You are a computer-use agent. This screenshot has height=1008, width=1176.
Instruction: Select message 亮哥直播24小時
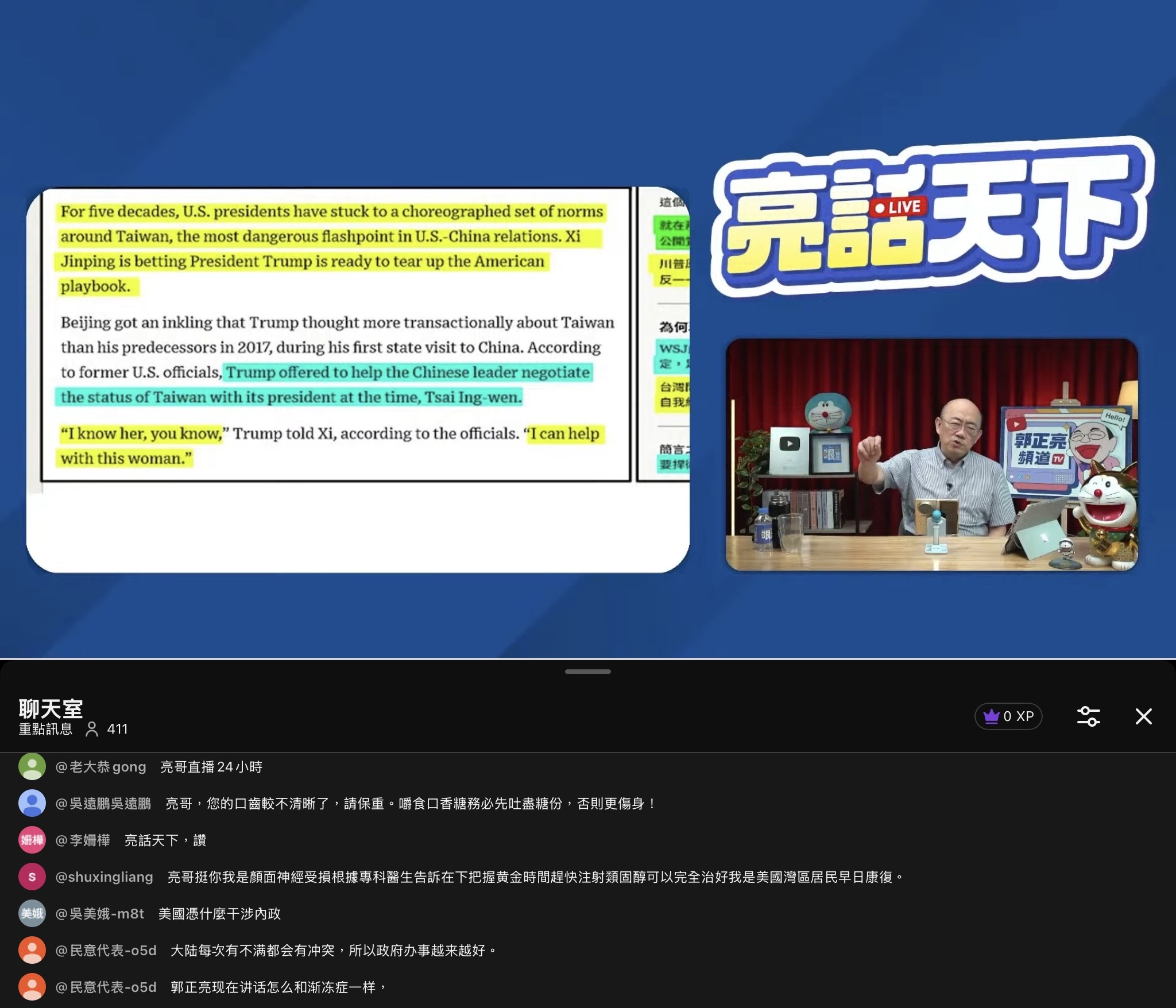(x=211, y=767)
